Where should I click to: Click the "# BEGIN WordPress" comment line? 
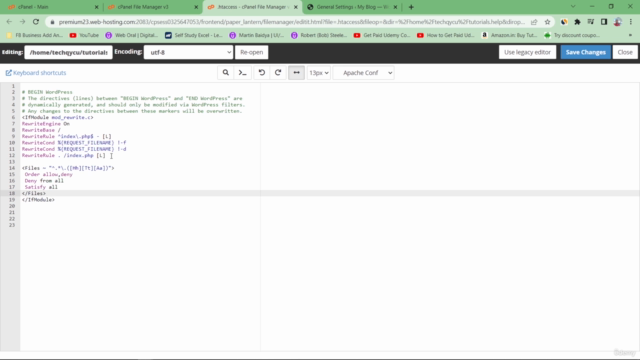[47, 92]
